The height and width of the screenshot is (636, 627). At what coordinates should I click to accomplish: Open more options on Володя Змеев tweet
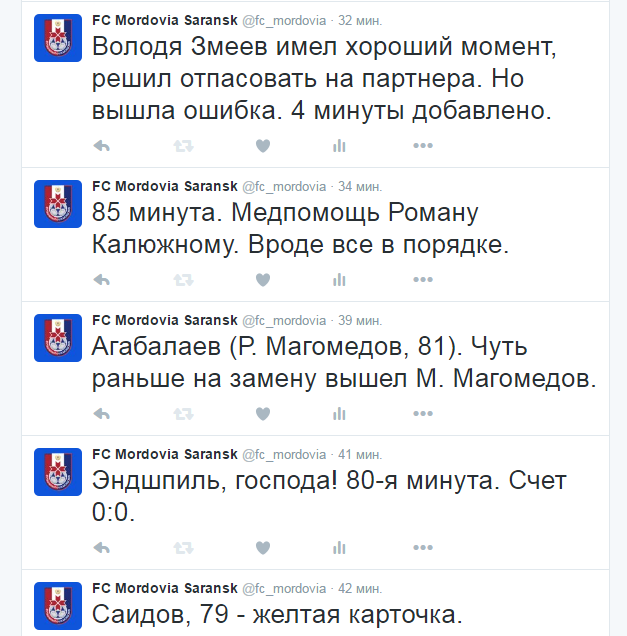point(423,145)
